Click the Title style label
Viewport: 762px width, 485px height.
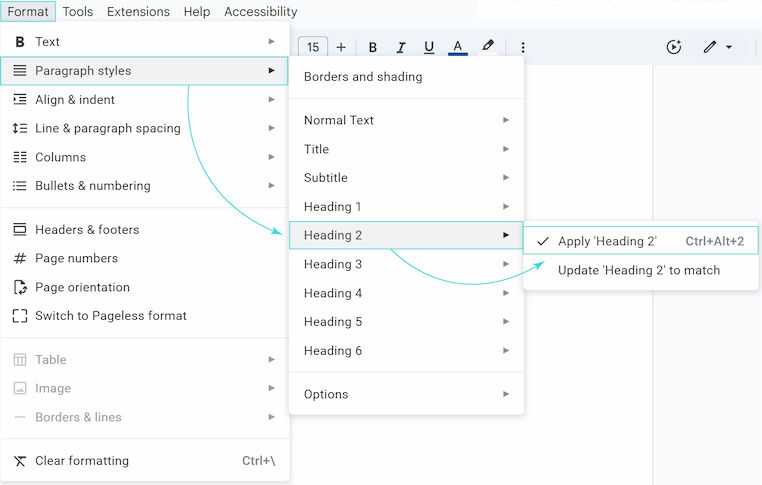tap(316, 149)
